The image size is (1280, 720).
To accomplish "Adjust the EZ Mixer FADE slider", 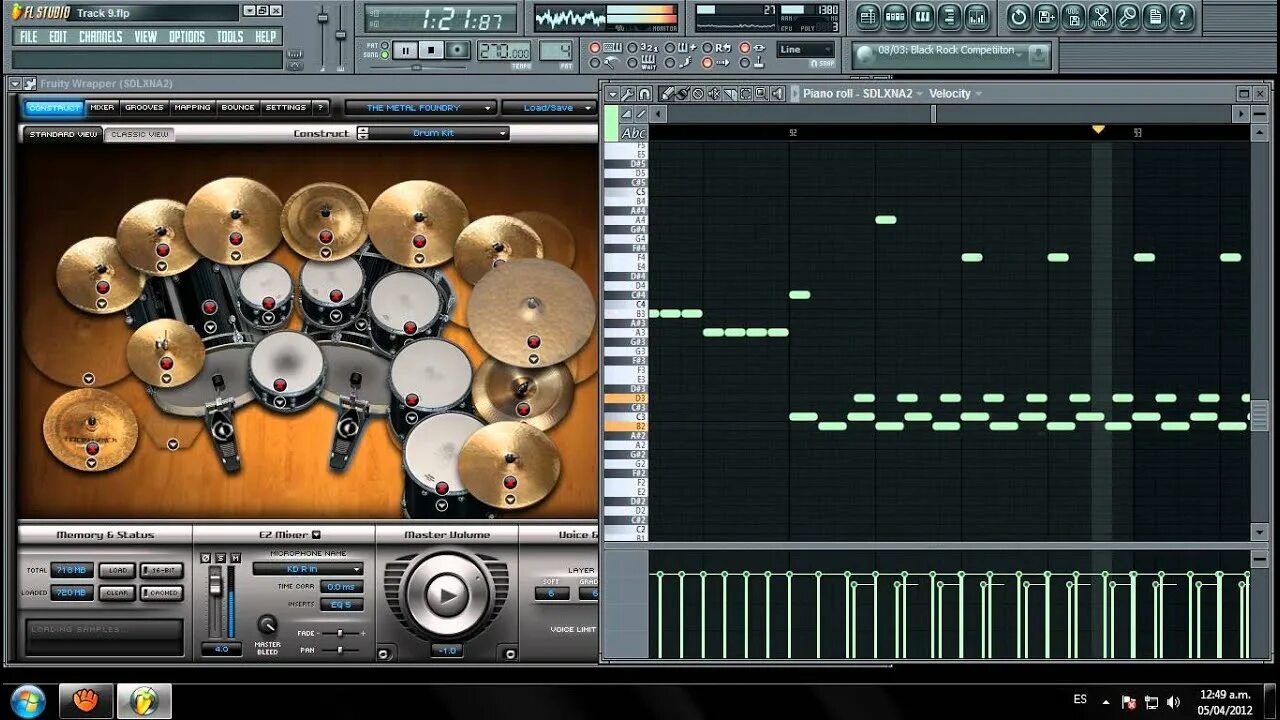I will 340,633.
